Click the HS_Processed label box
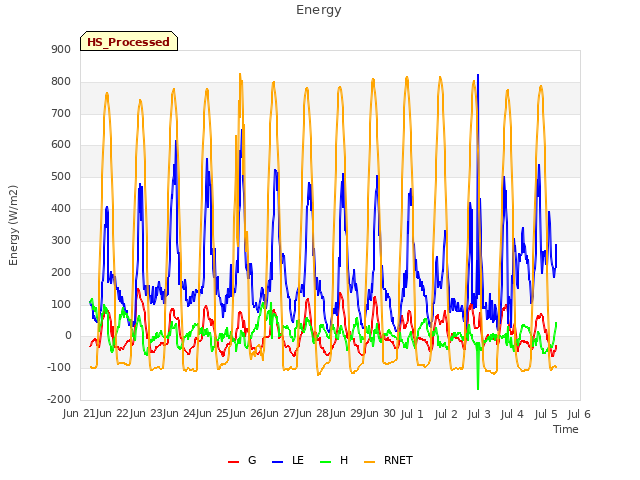Viewport: 640px width, 480px height. (x=129, y=41)
